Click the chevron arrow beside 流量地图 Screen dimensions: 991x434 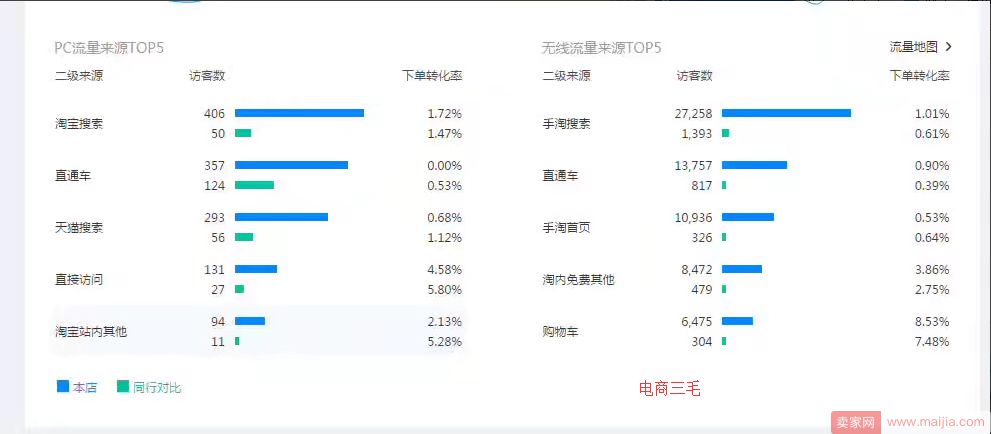[x=948, y=47]
